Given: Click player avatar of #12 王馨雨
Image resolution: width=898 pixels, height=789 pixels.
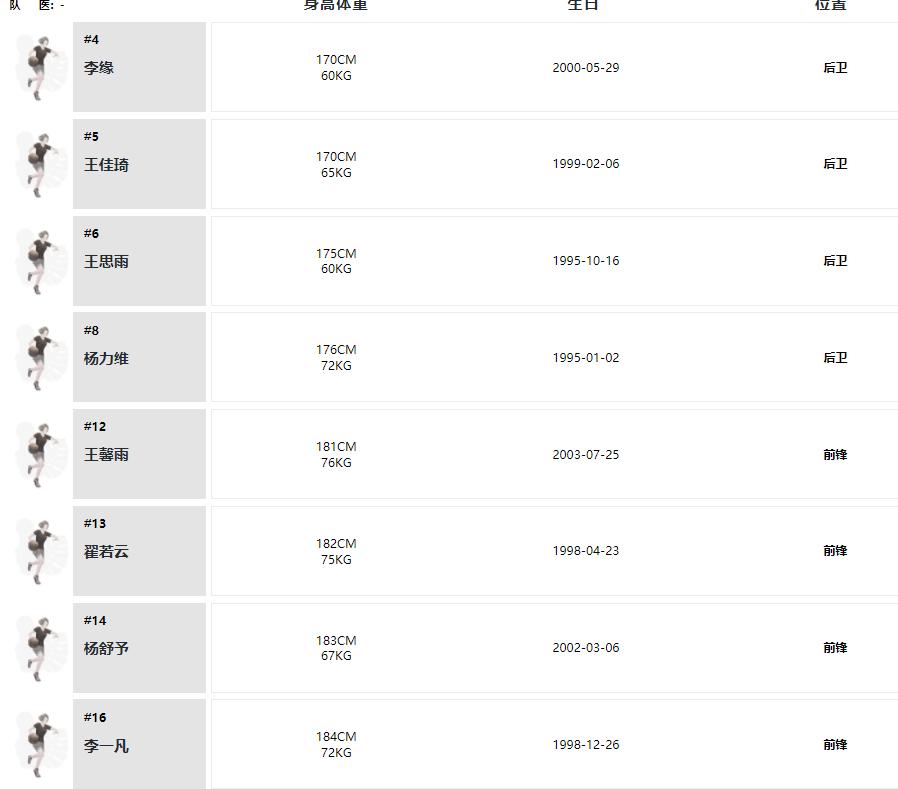Looking at the screenshot, I should [x=40, y=455].
